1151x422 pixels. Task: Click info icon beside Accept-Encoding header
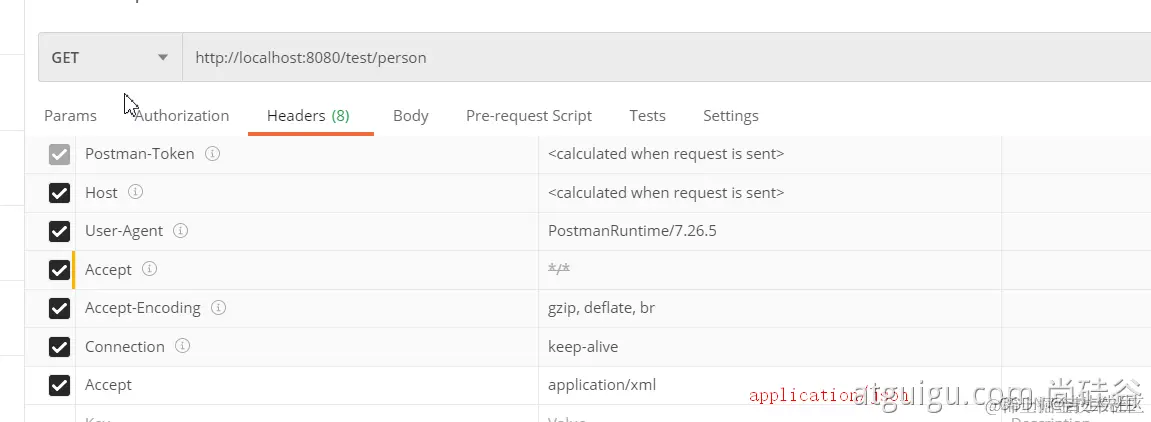[x=219, y=308]
